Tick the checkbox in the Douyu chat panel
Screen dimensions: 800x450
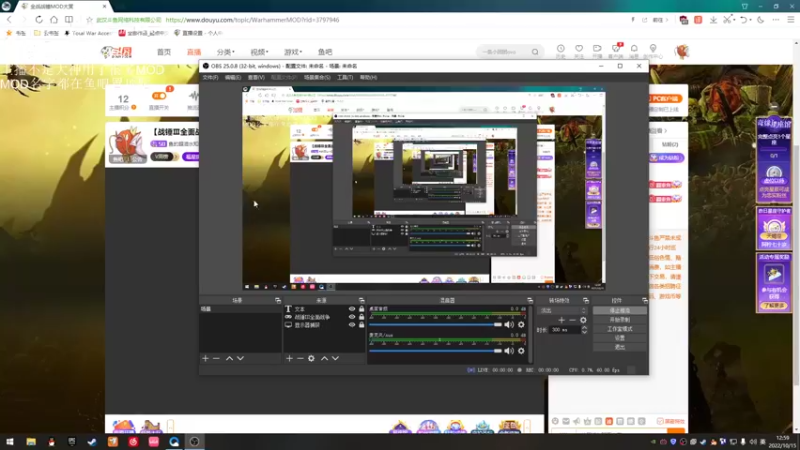coord(660,421)
